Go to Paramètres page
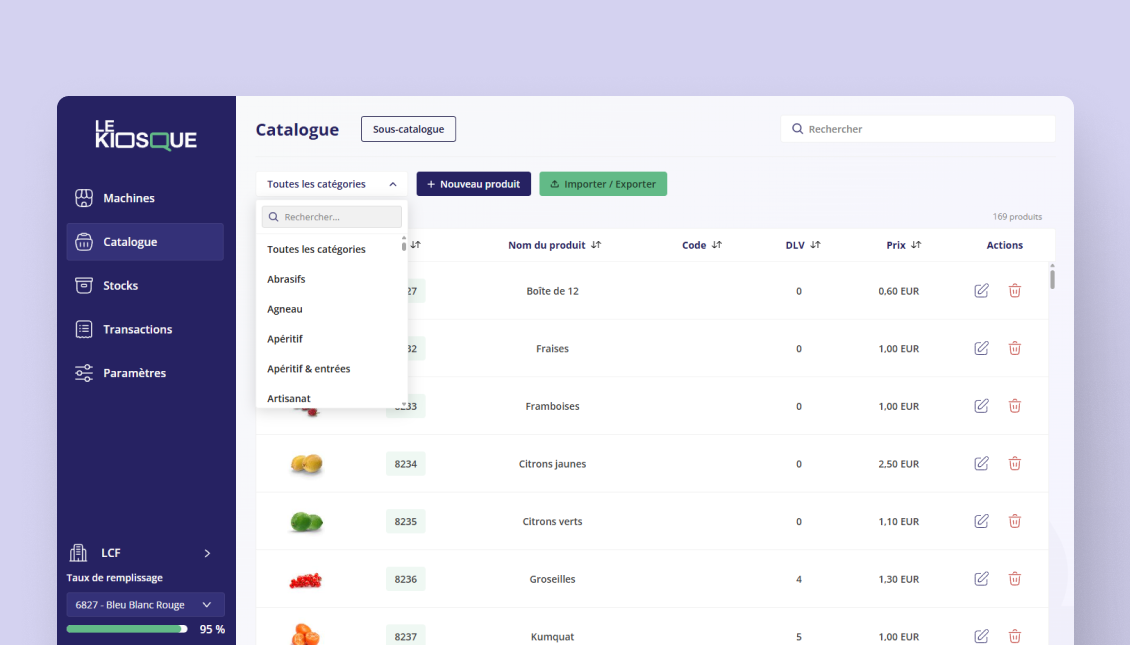This screenshot has width=1130, height=645. [x=145, y=373]
